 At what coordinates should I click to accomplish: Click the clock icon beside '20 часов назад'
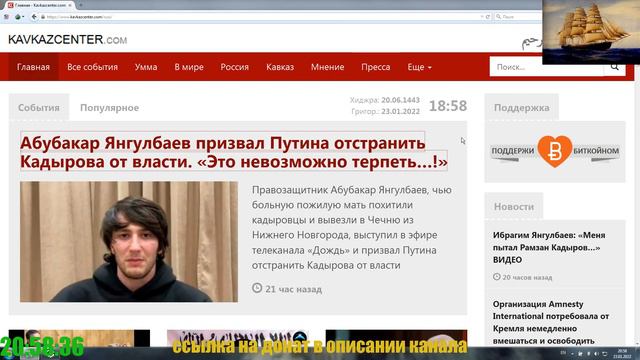coord(496,277)
